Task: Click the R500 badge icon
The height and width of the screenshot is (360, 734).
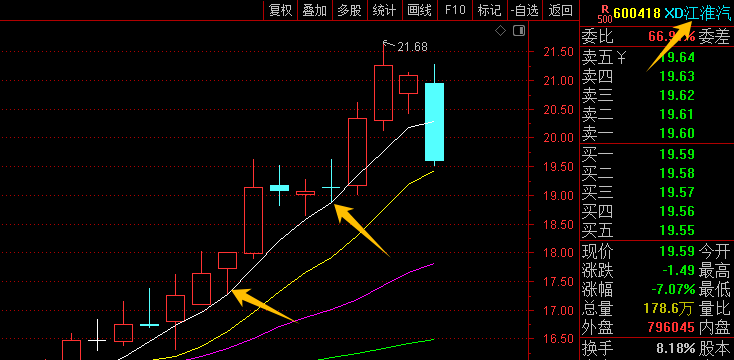Action: (605, 14)
